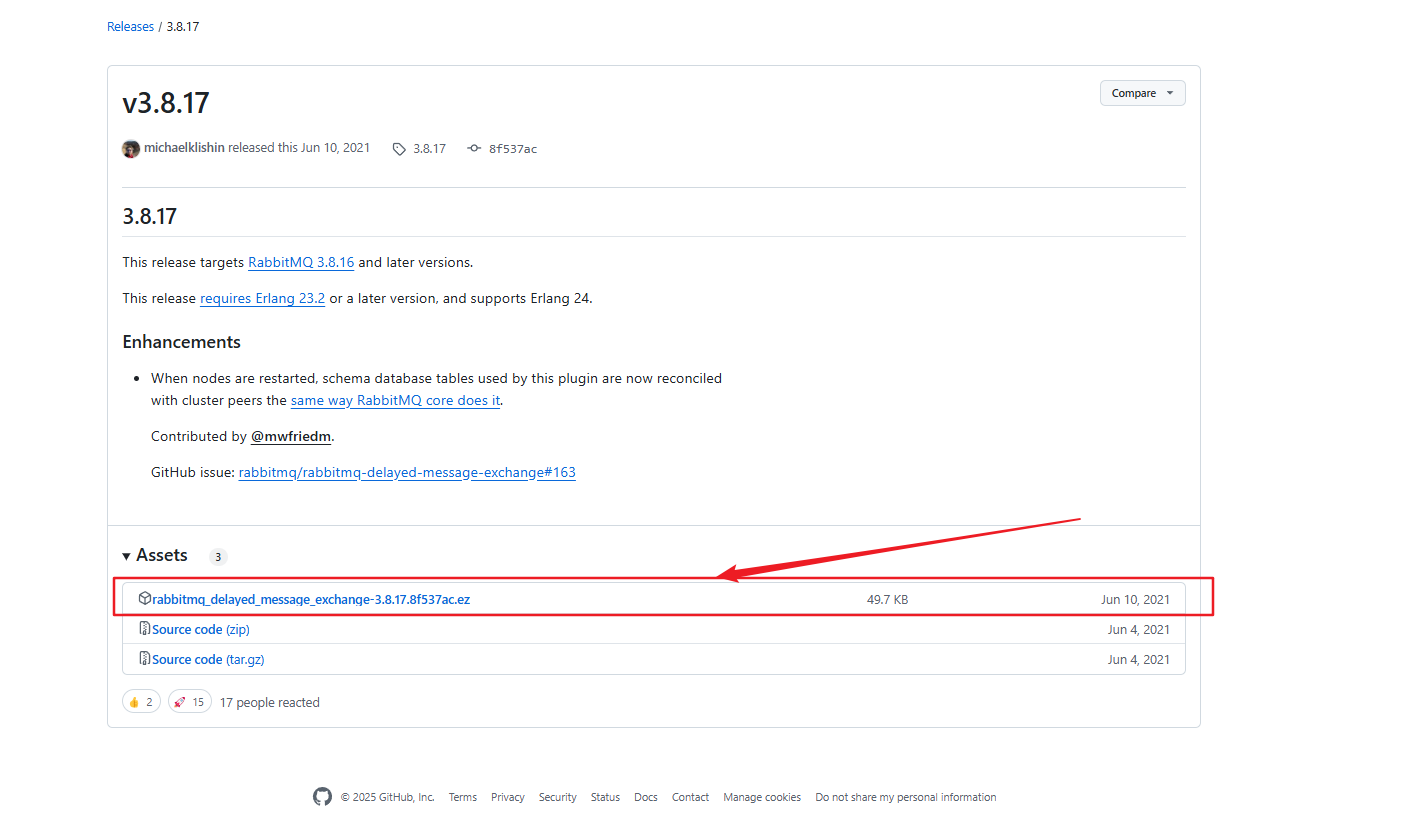Click michaelklishin's avatar image
Image resolution: width=1403 pixels, height=829 pixels.
[131, 149]
